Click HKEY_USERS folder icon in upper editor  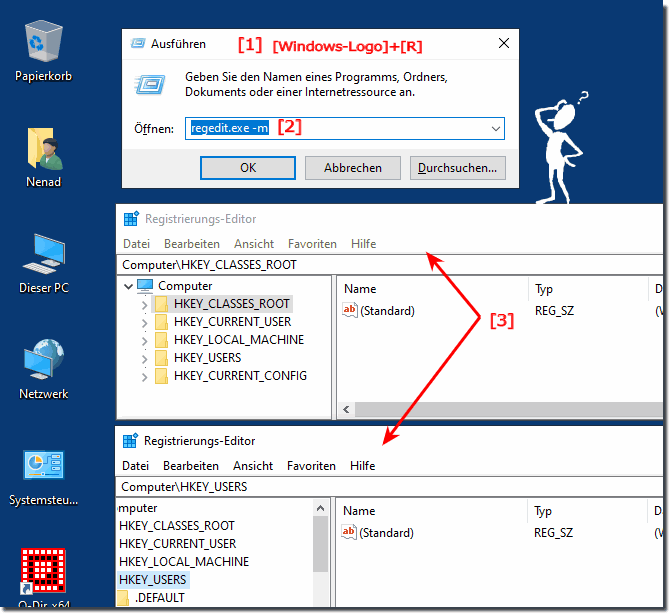pyautogui.click(x=161, y=358)
